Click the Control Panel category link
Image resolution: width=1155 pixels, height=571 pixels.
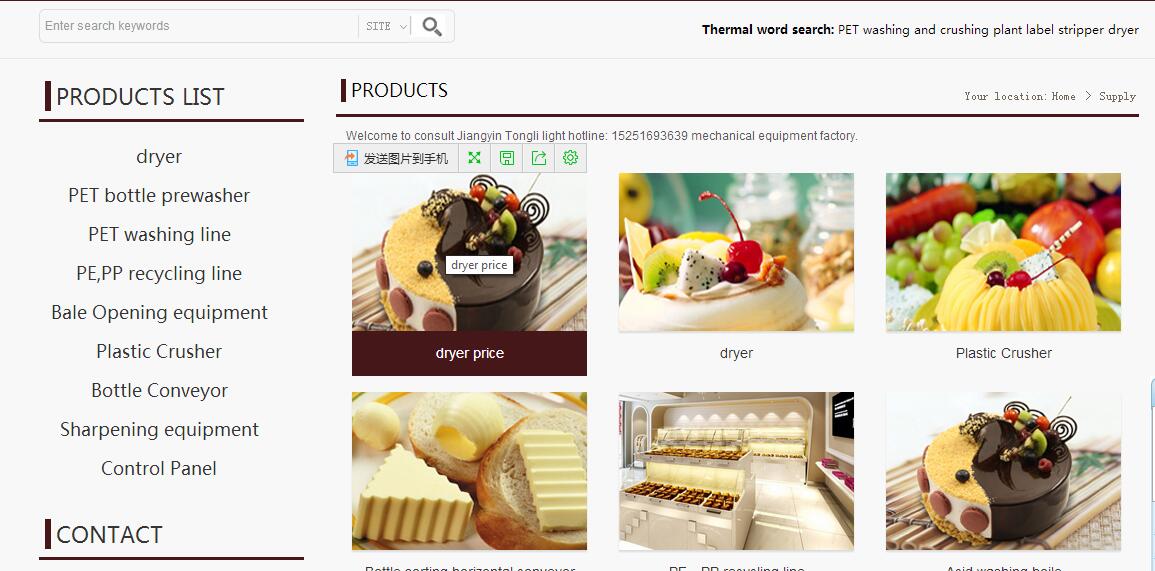(x=159, y=469)
